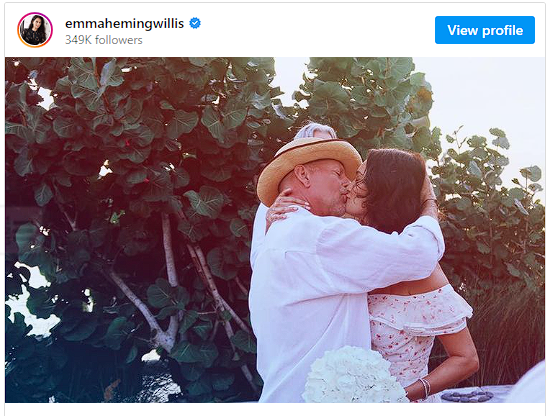Click the blue View profile button

pos(485,30)
